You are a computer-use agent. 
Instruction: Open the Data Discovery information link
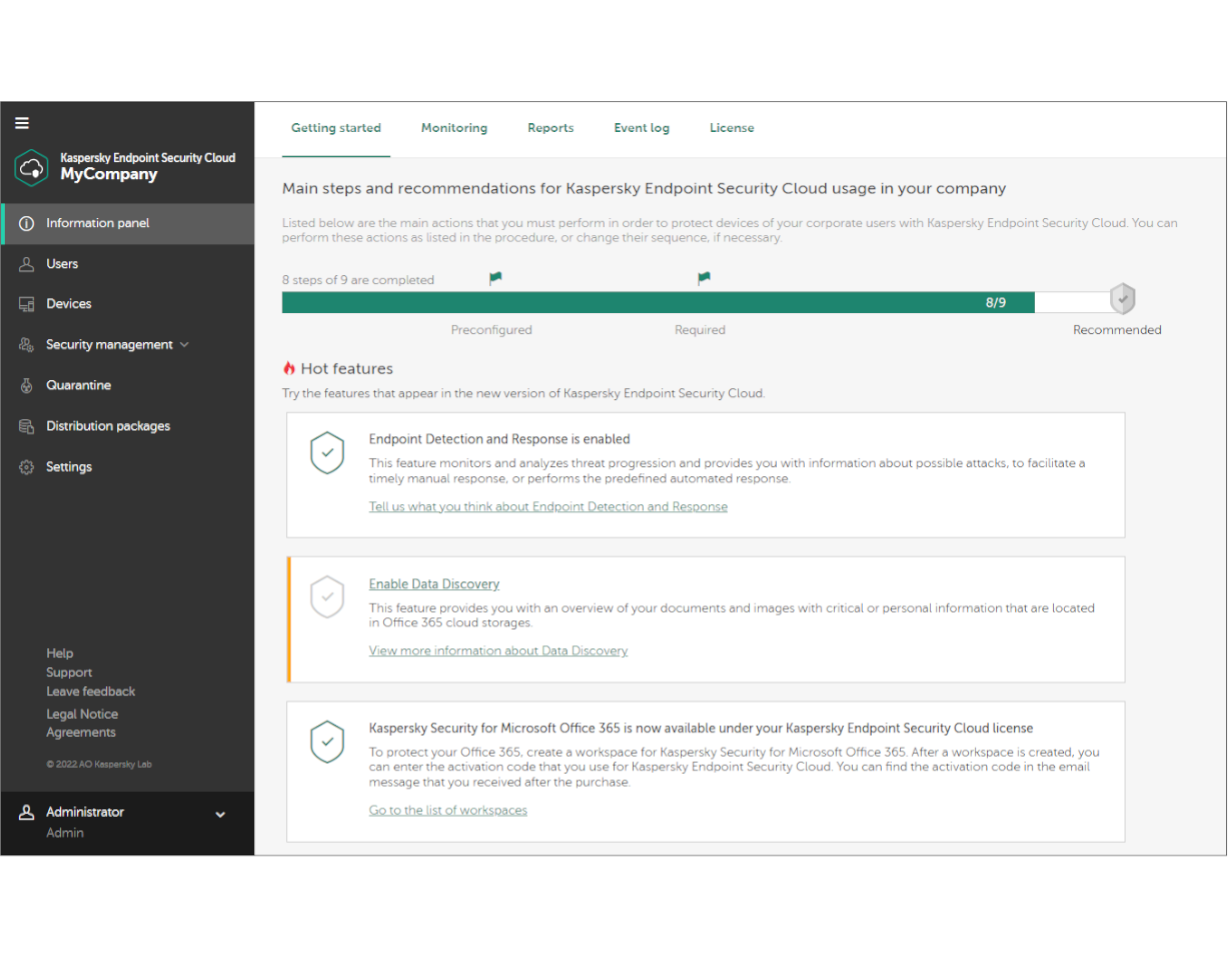pos(498,651)
